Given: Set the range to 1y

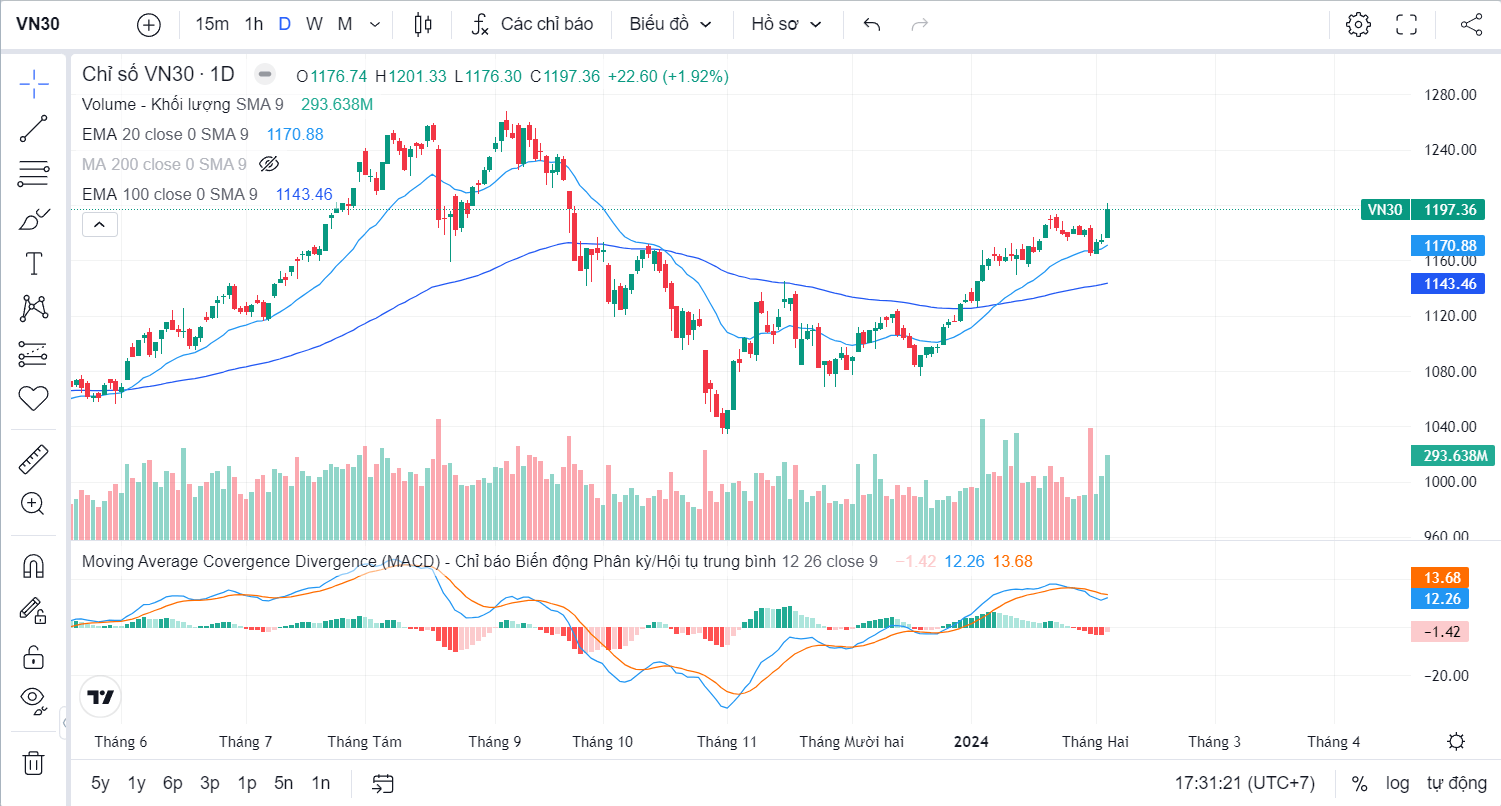Looking at the screenshot, I should click(x=136, y=783).
